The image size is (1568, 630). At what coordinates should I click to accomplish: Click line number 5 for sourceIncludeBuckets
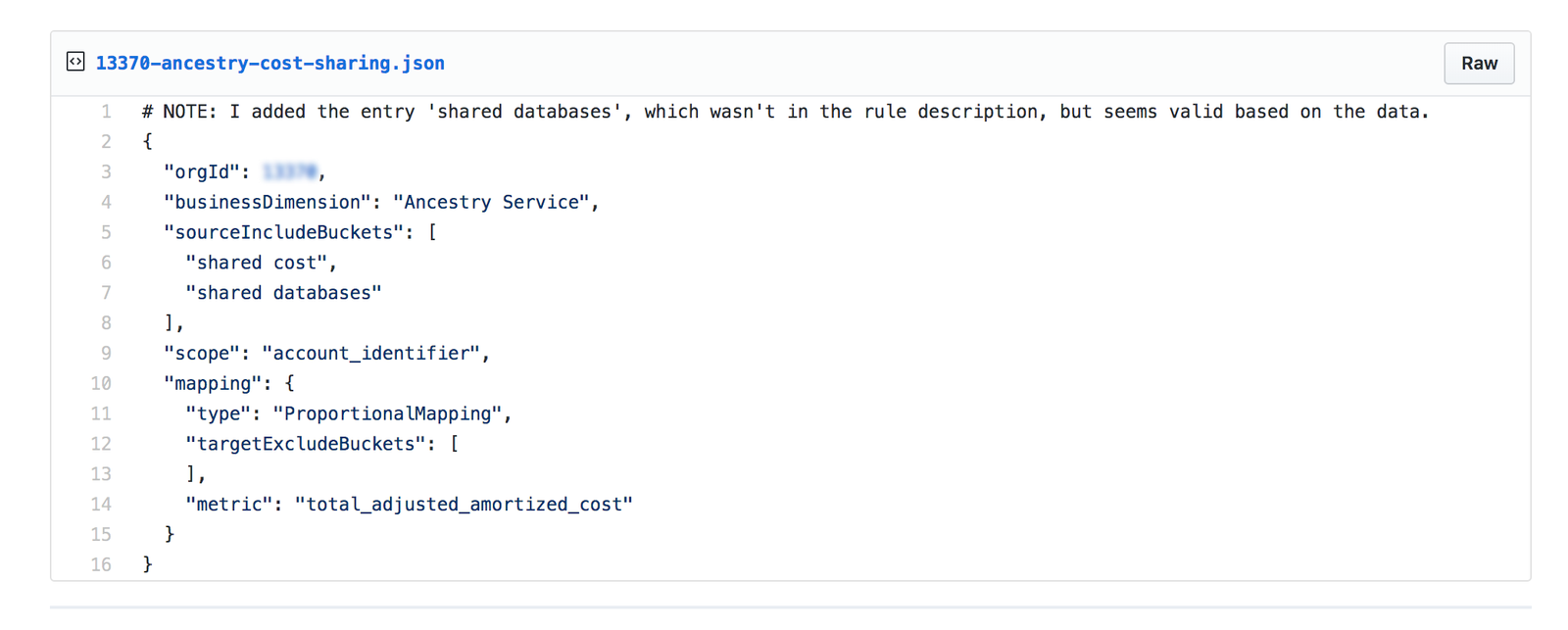coord(106,233)
